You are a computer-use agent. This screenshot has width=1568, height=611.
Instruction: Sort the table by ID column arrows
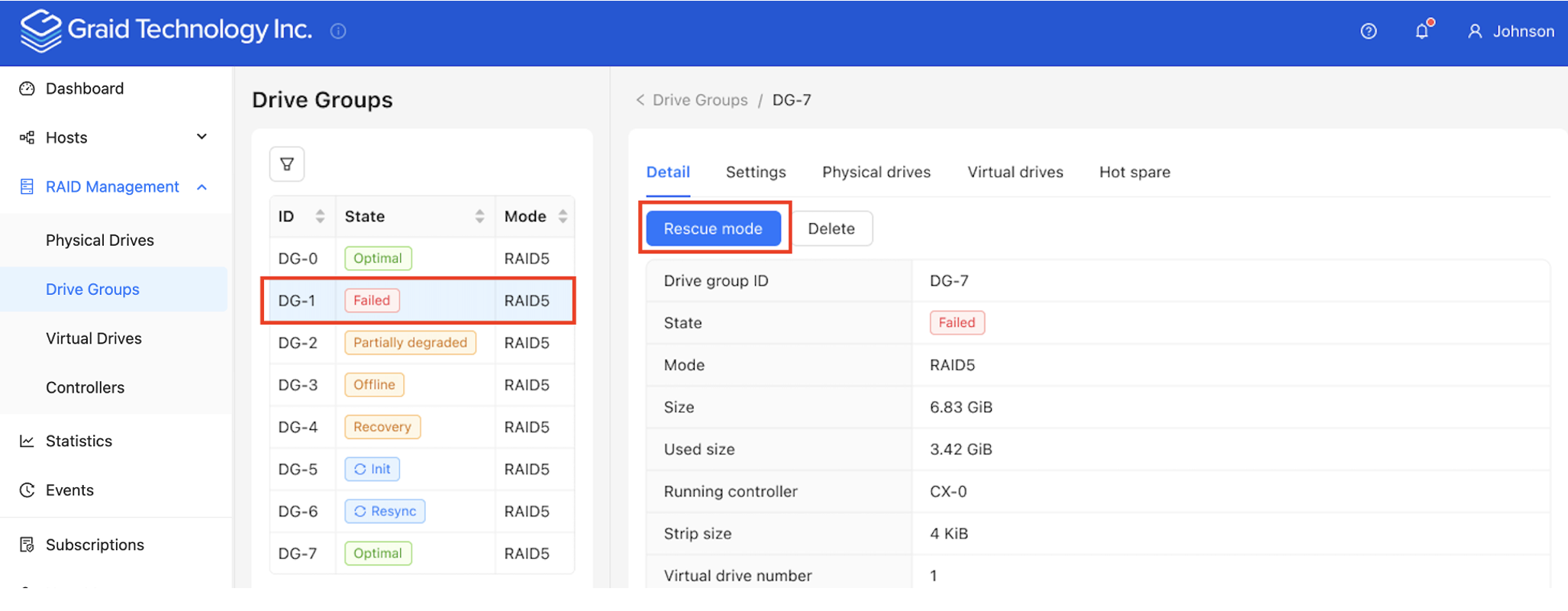click(x=320, y=216)
